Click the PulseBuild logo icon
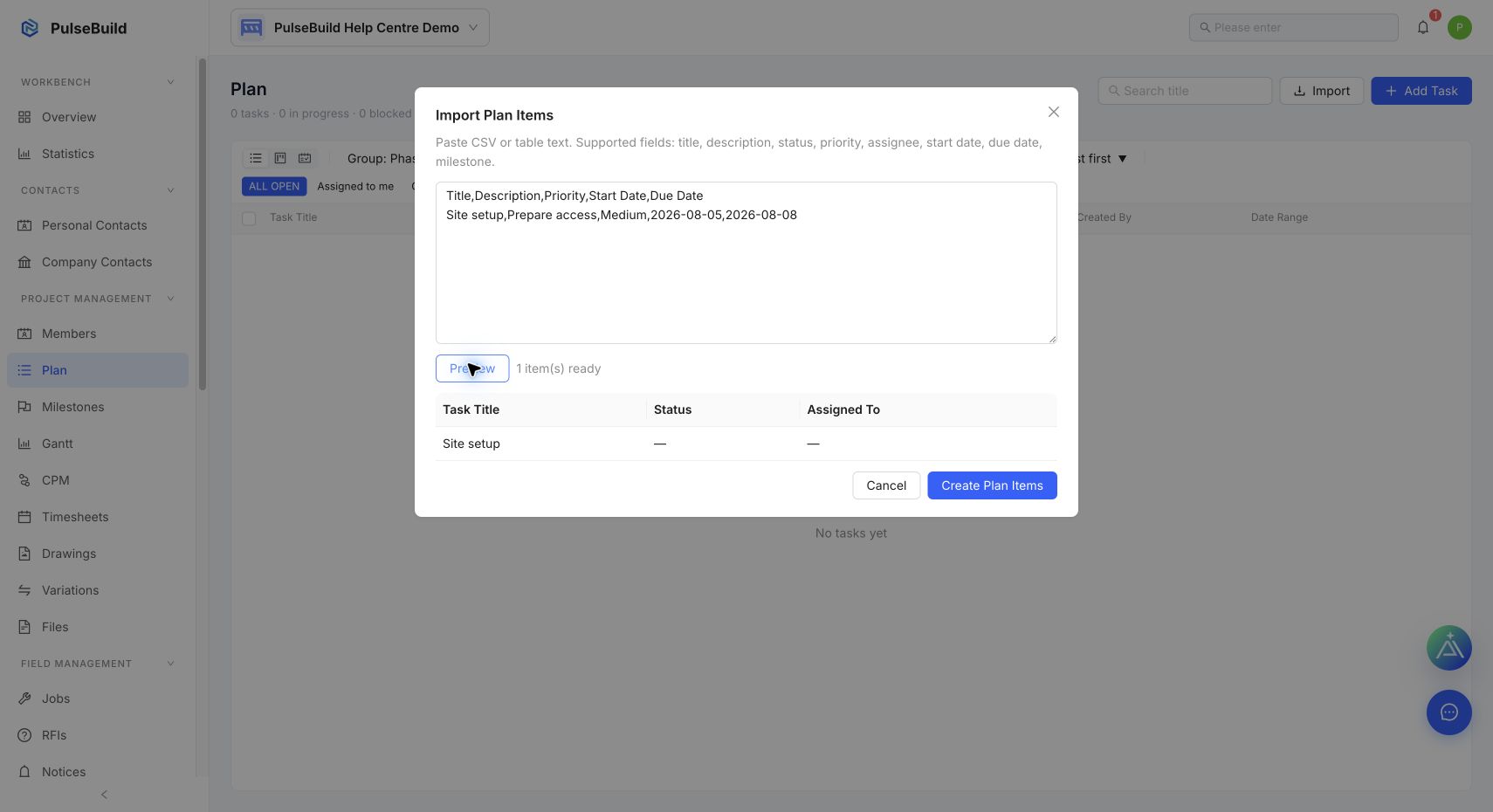 pyautogui.click(x=30, y=28)
